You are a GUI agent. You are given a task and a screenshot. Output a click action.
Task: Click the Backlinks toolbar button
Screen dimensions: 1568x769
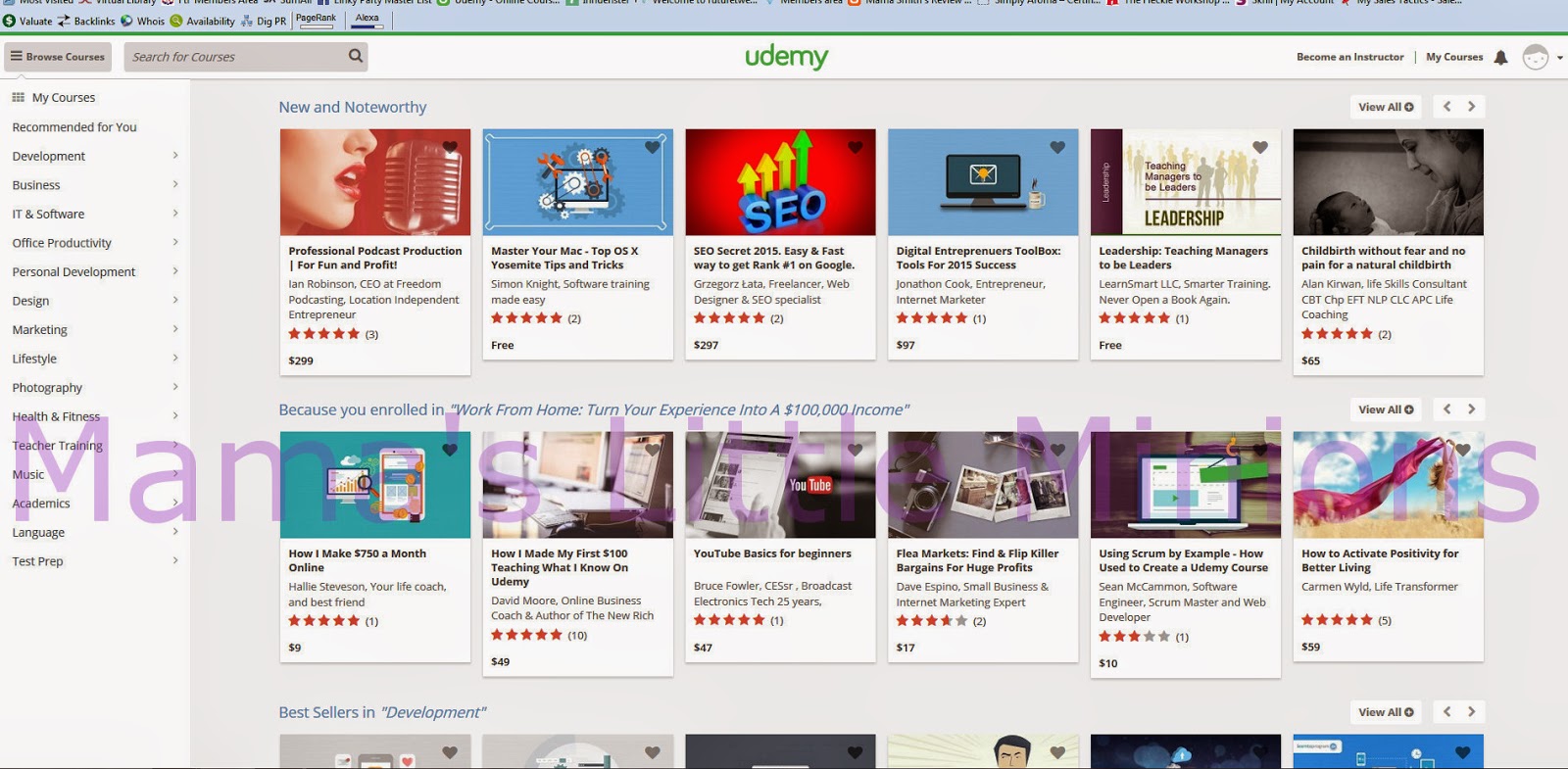86,21
